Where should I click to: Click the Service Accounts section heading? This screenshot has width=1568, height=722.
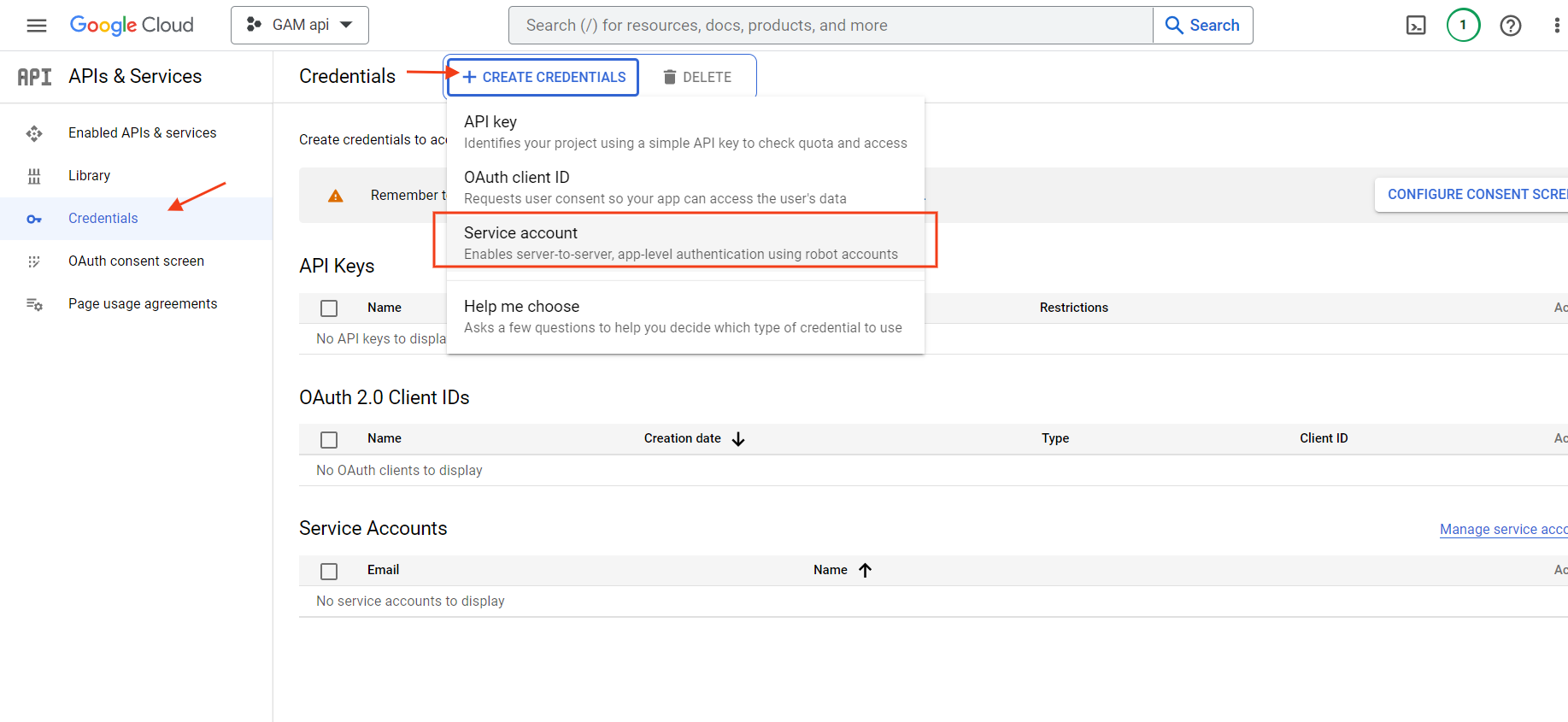pyautogui.click(x=373, y=529)
